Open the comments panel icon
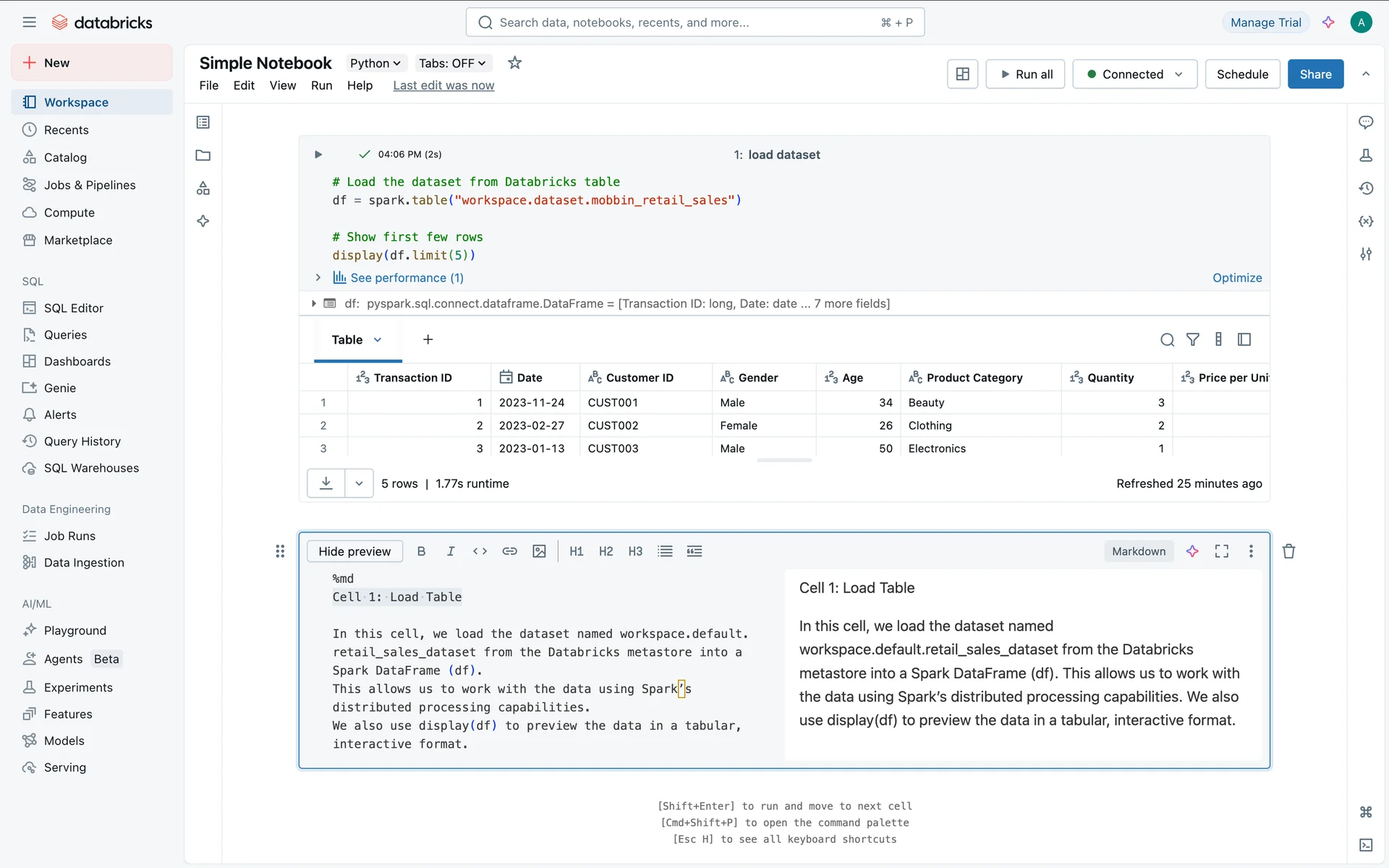 point(1366,122)
